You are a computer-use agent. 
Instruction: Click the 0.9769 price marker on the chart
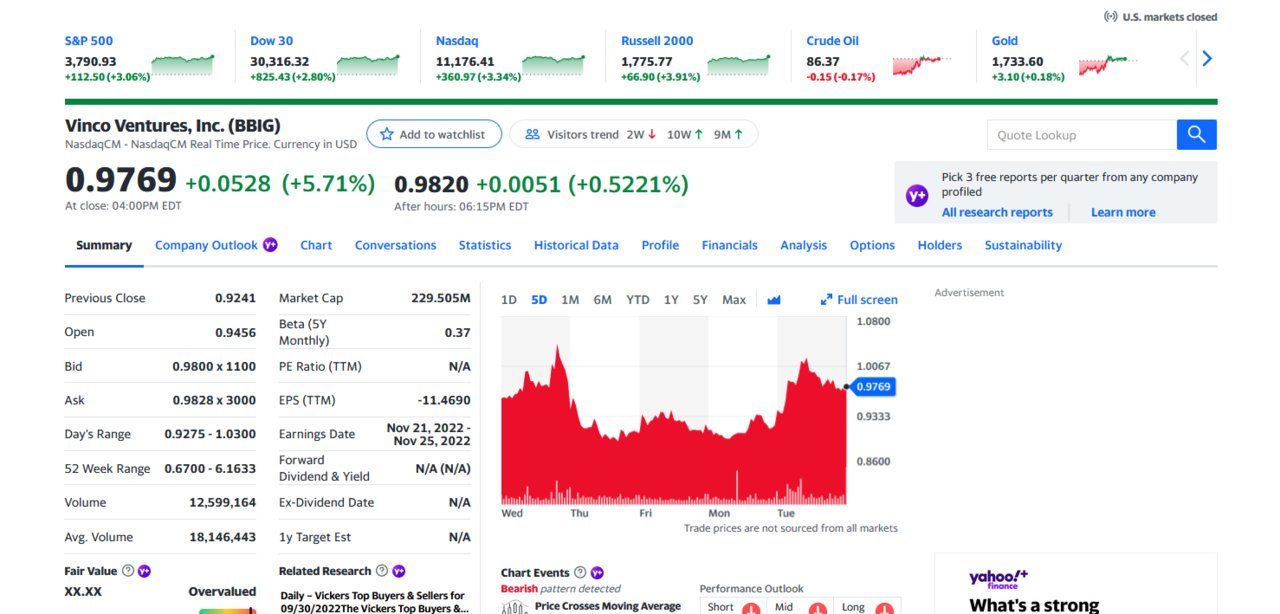point(872,386)
